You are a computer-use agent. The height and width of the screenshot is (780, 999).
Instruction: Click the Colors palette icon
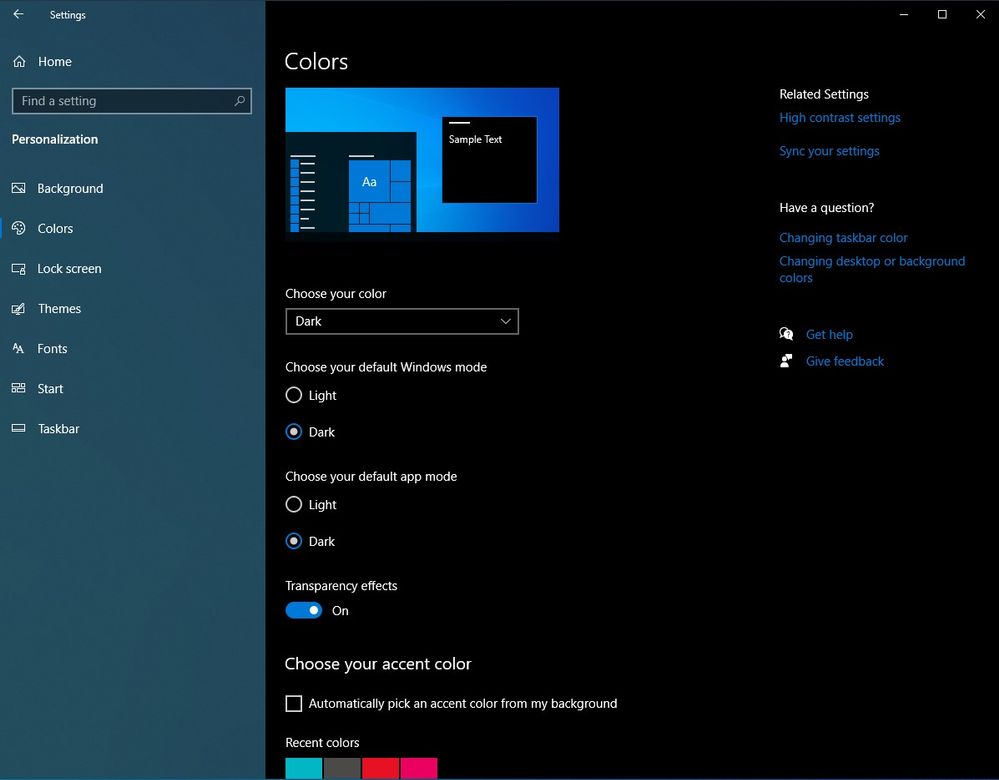tap(18, 228)
